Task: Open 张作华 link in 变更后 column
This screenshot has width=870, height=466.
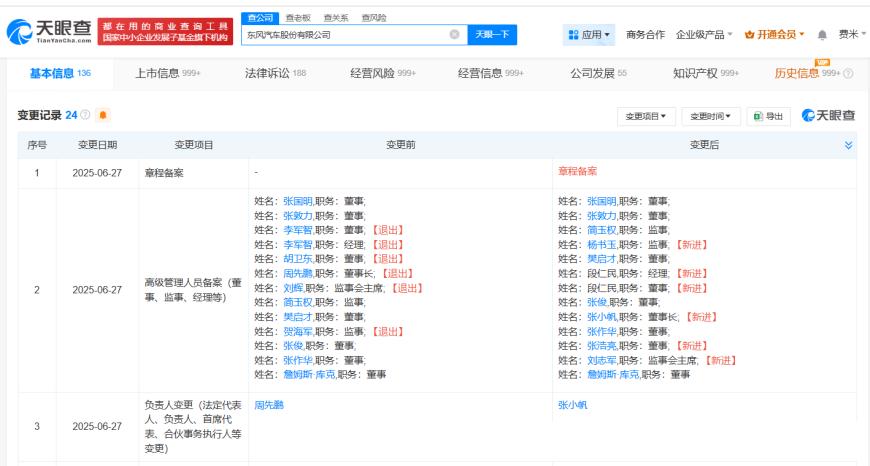Action: point(601,332)
